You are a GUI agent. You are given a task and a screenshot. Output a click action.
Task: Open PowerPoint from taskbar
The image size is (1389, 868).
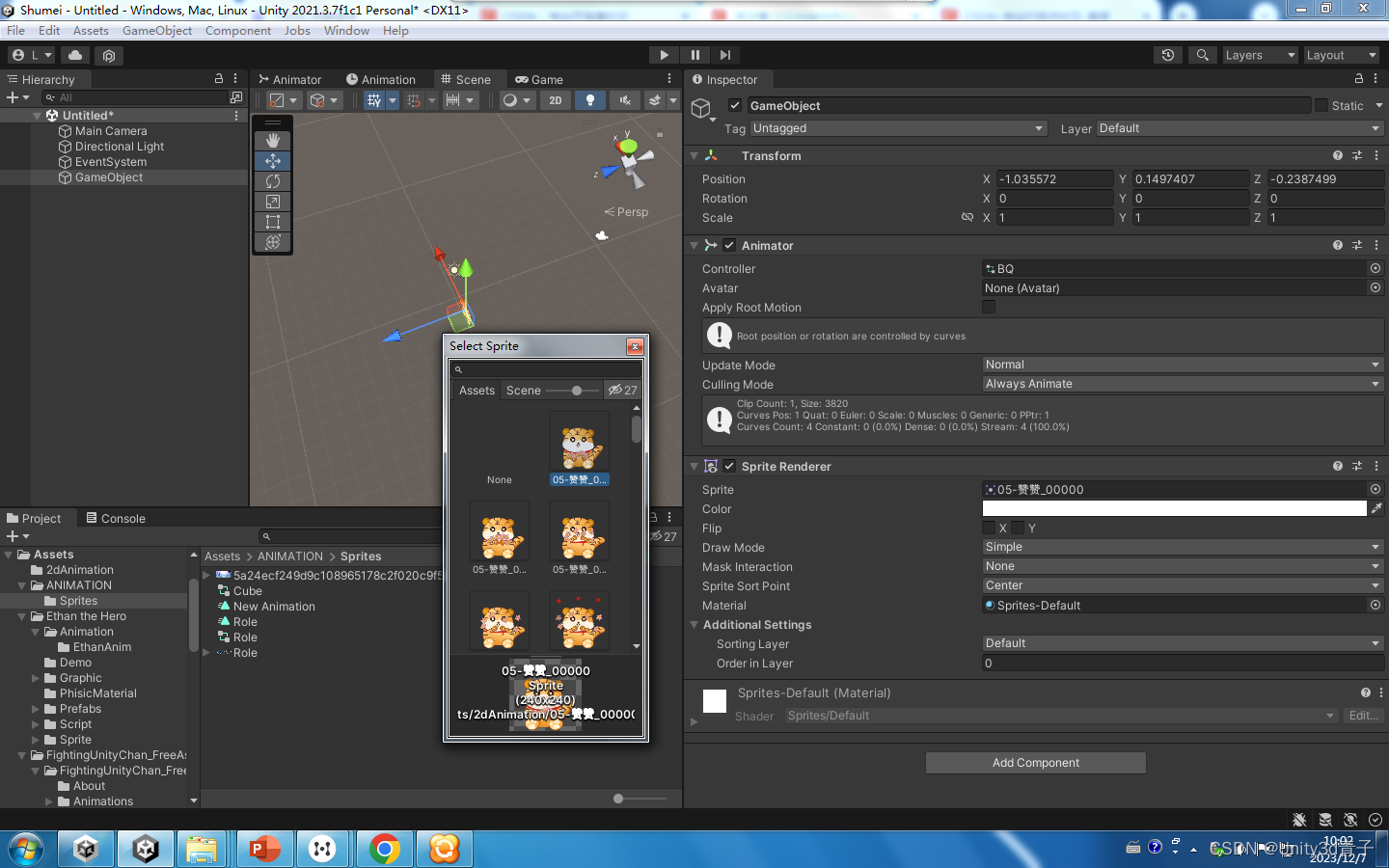(x=264, y=849)
